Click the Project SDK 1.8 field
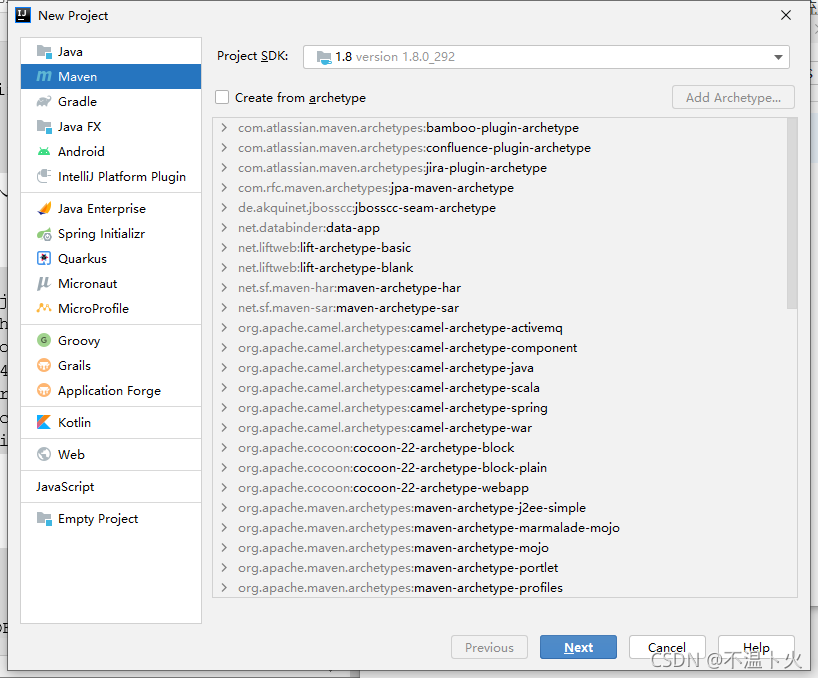The width and height of the screenshot is (818, 678). point(546,57)
